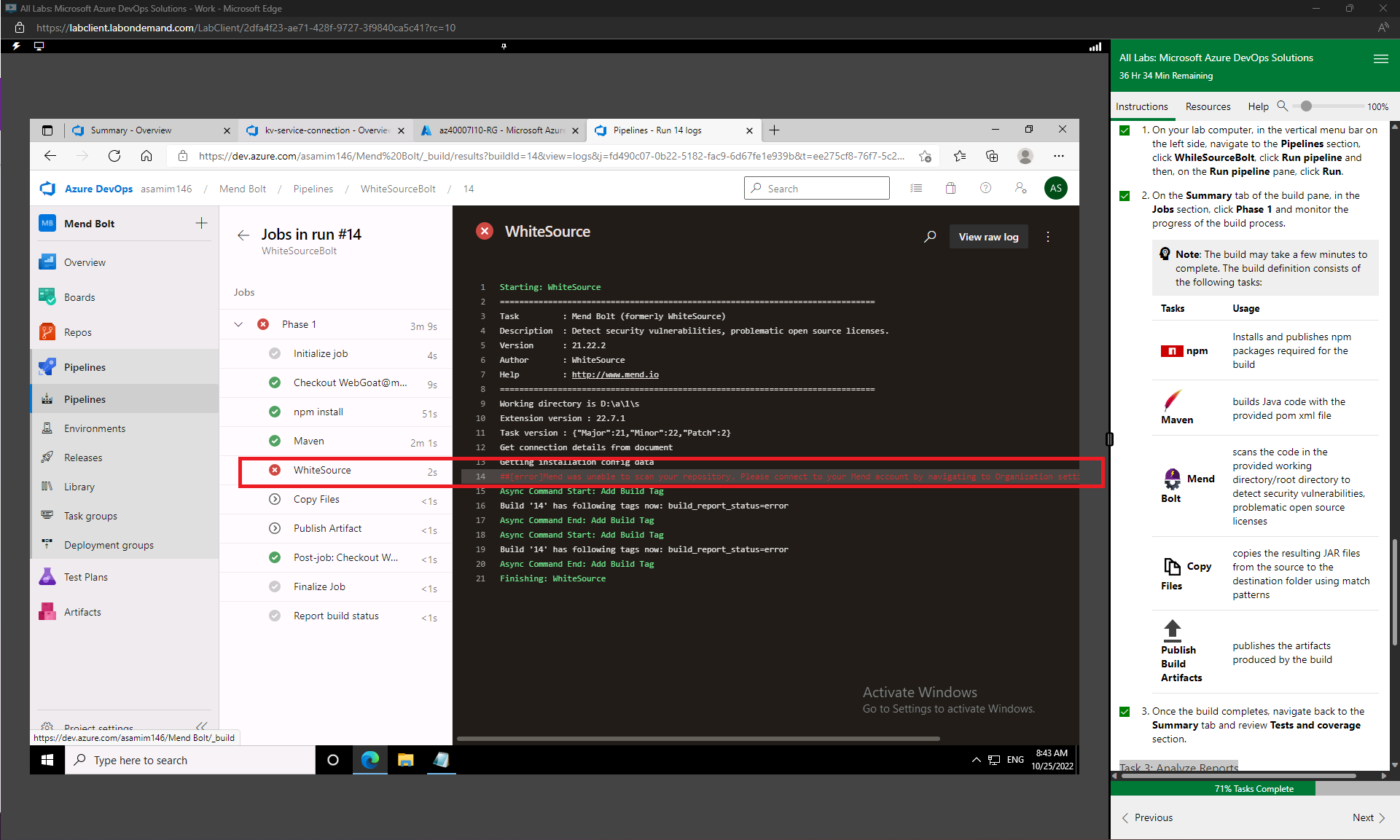The width and height of the screenshot is (1400, 840).
Task: Switch to the Resources tab in lab instructions
Action: pos(1207,106)
